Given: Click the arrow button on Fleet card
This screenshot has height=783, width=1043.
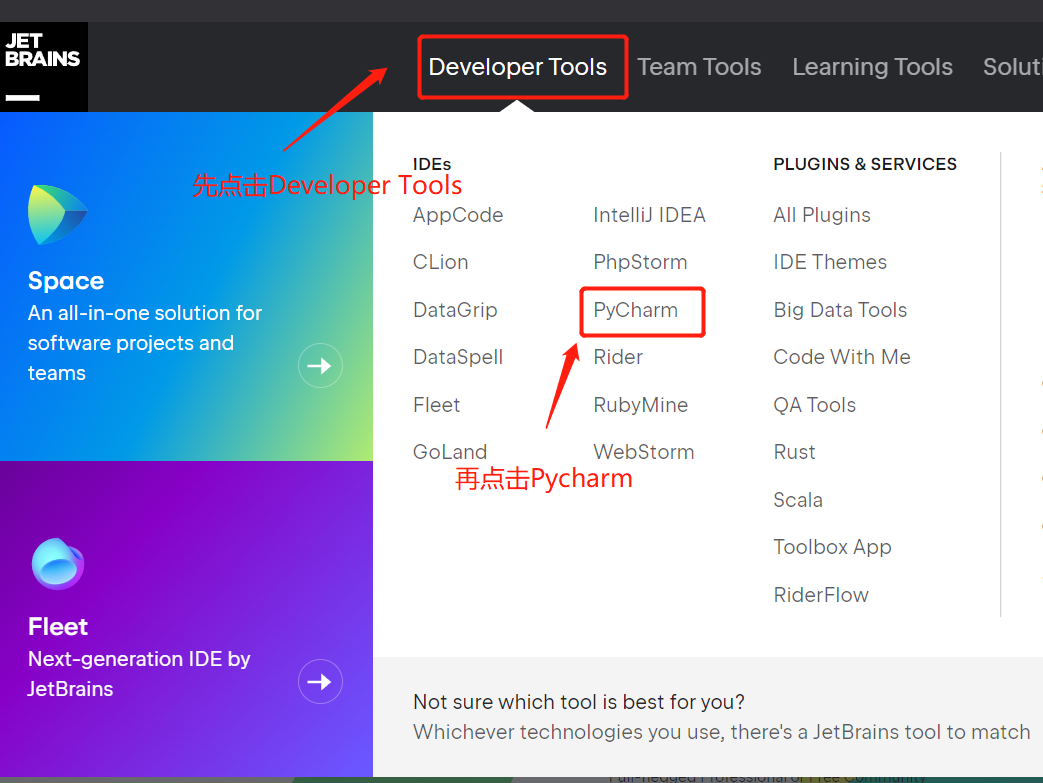Looking at the screenshot, I should (x=320, y=681).
